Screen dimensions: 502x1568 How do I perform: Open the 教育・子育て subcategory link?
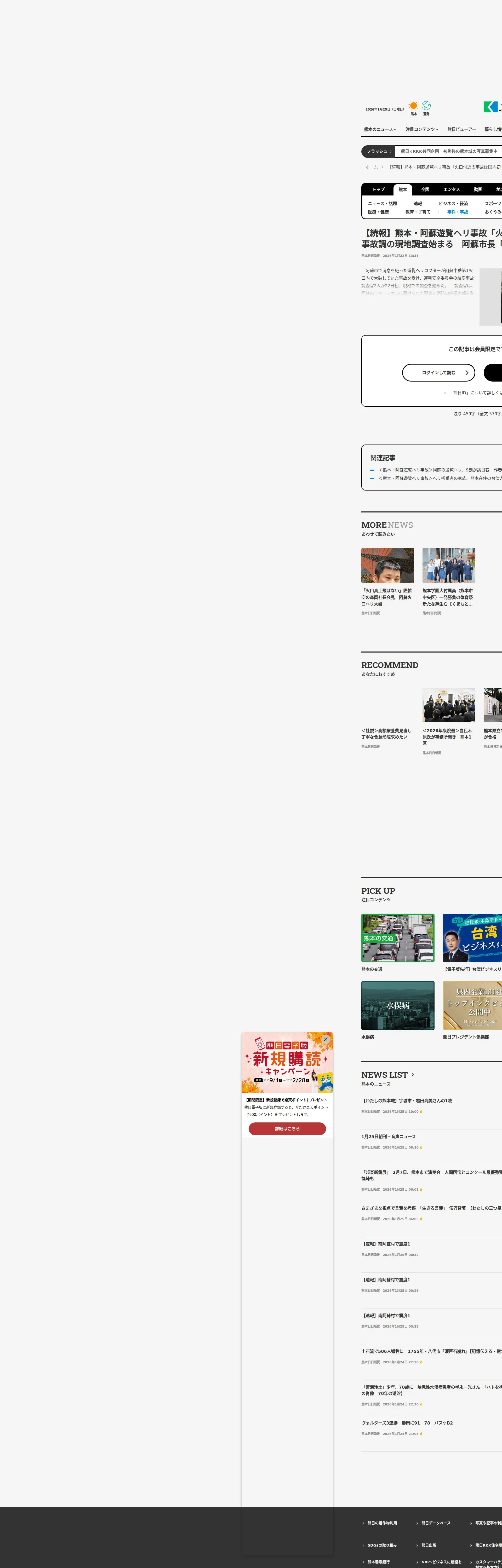(x=417, y=212)
